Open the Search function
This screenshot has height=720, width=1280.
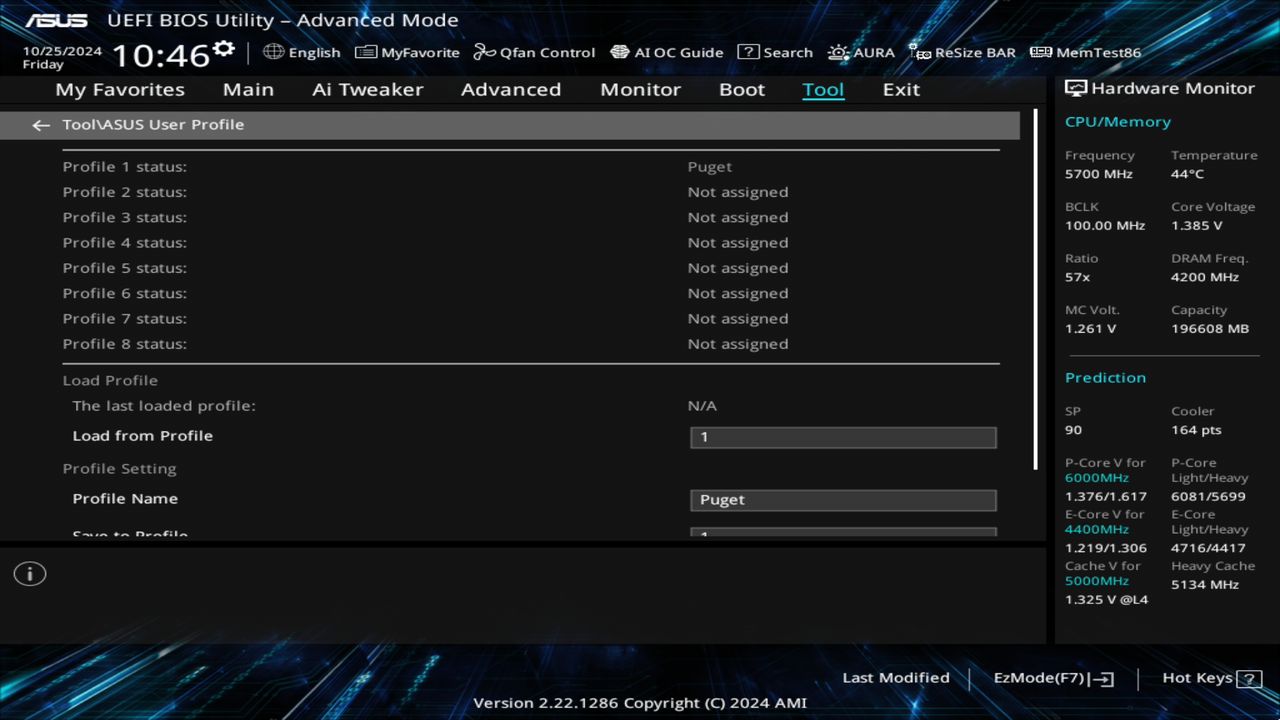[775, 52]
